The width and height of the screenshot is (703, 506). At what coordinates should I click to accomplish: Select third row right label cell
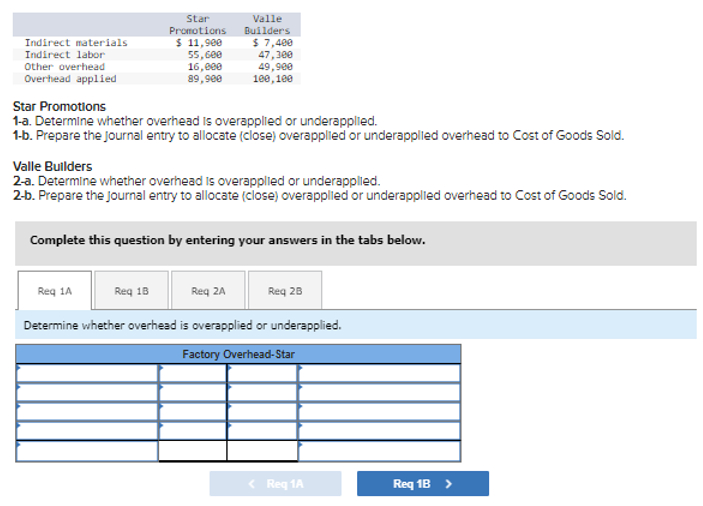pos(379,411)
